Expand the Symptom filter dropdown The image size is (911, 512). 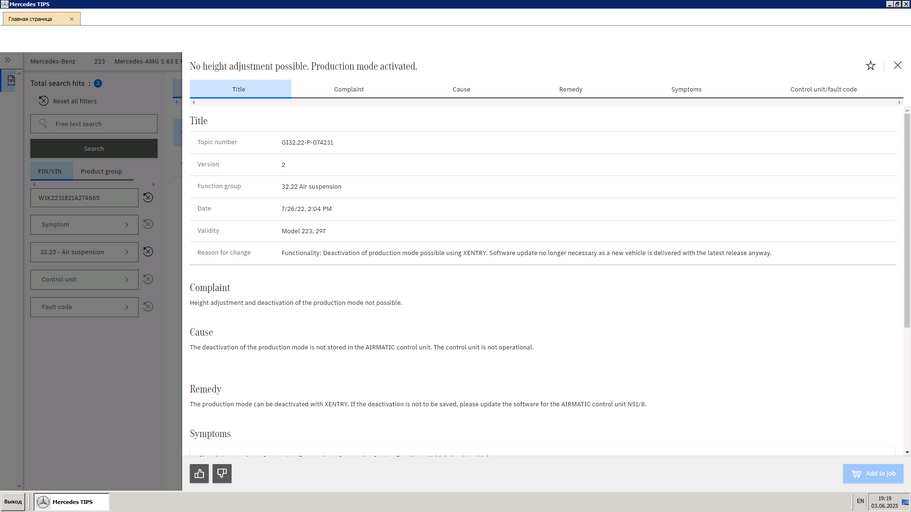(x=84, y=225)
